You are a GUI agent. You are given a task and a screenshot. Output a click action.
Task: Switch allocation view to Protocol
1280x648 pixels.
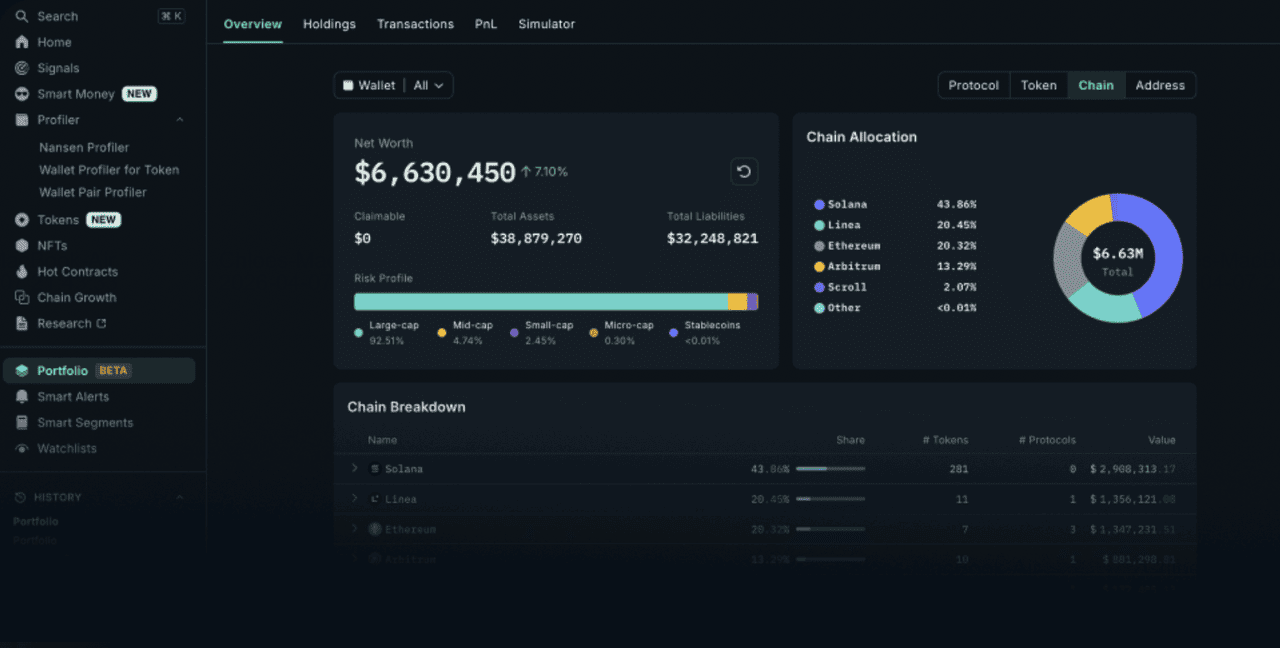pyautogui.click(x=973, y=86)
